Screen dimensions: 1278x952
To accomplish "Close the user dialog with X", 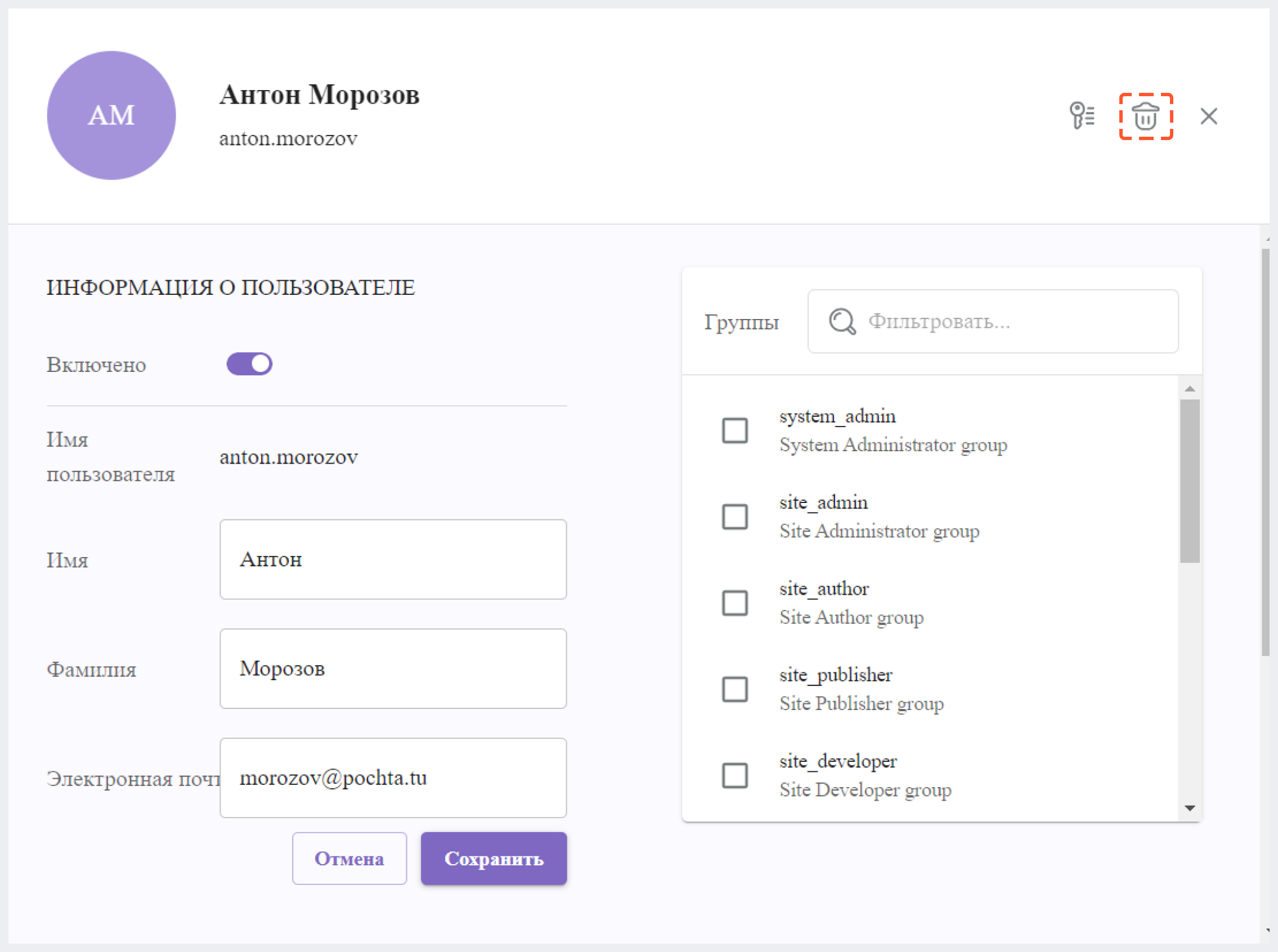I will click(1209, 116).
